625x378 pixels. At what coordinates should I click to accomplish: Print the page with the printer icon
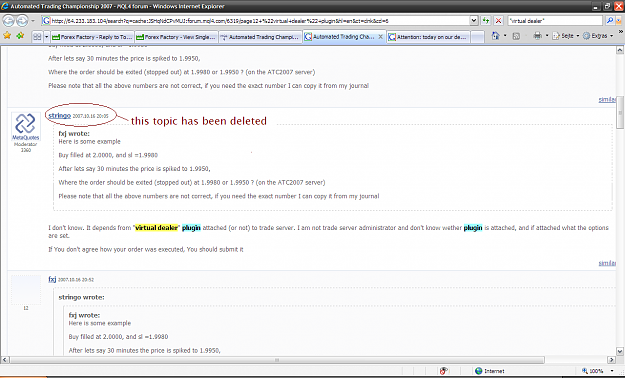[x=538, y=36]
